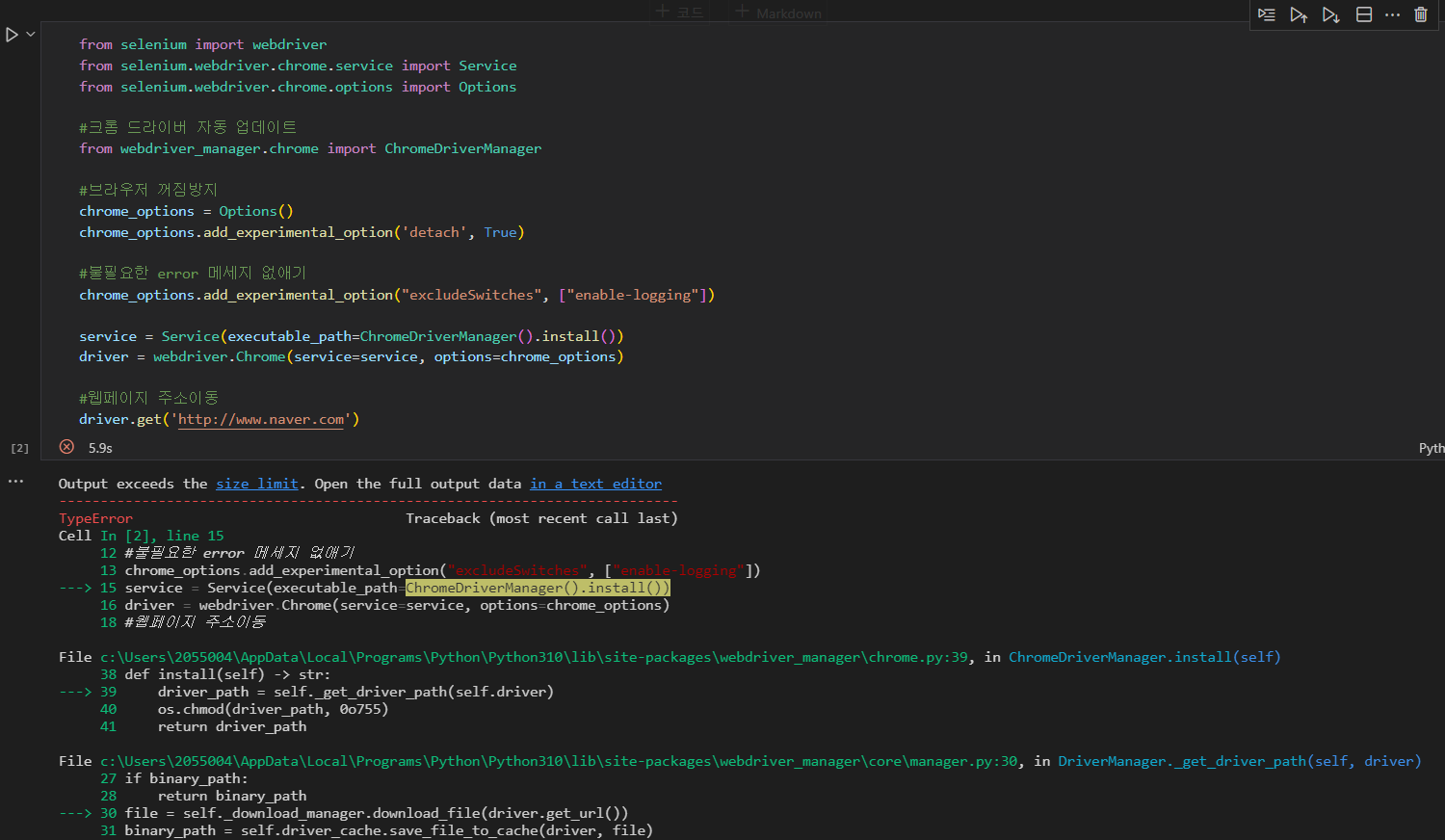Screen dimensions: 1445x840
Task: Open the http://www.naver.com URL link
Action: [261, 419]
